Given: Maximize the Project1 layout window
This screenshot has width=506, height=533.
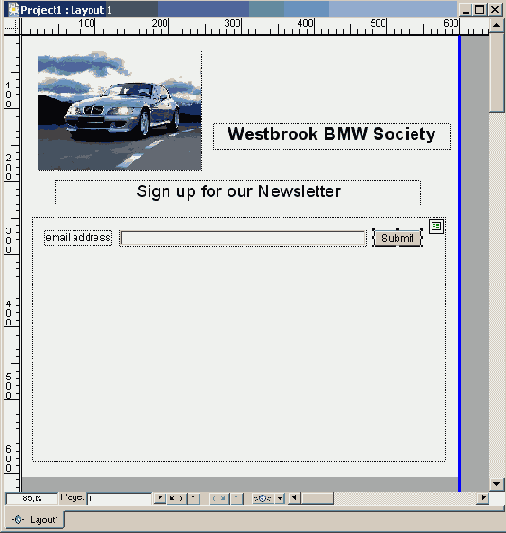Looking at the screenshot, I should coord(479,10).
